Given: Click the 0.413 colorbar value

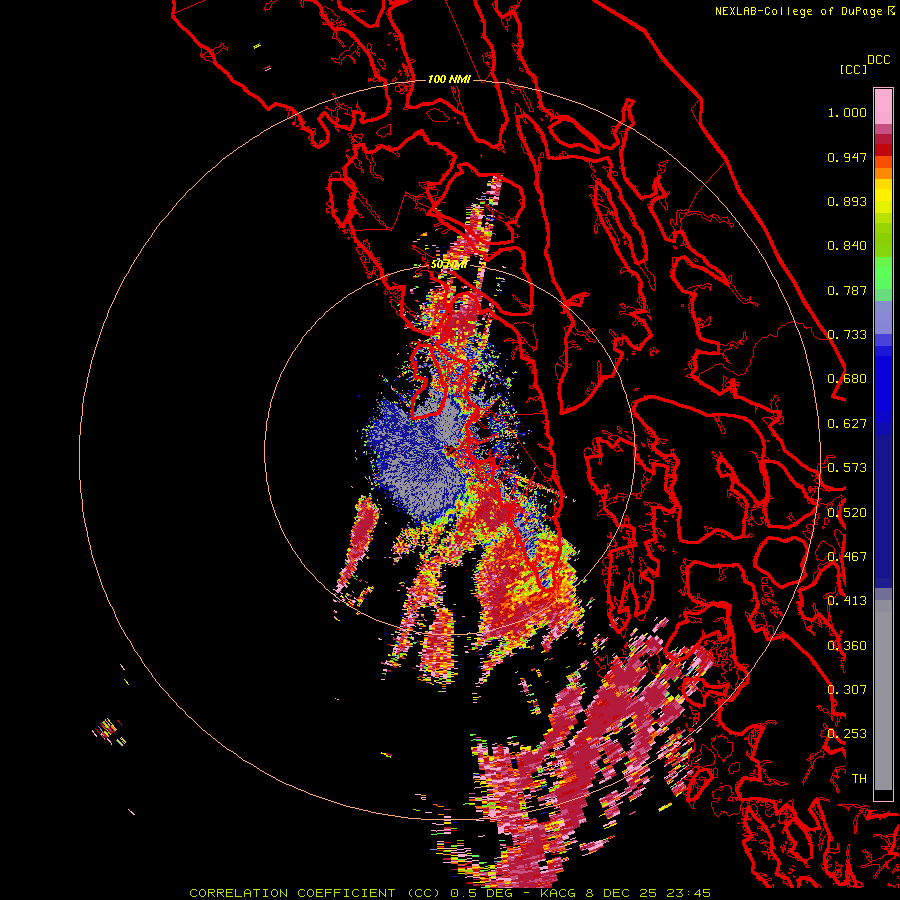Looking at the screenshot, I should tap(847, 601).
